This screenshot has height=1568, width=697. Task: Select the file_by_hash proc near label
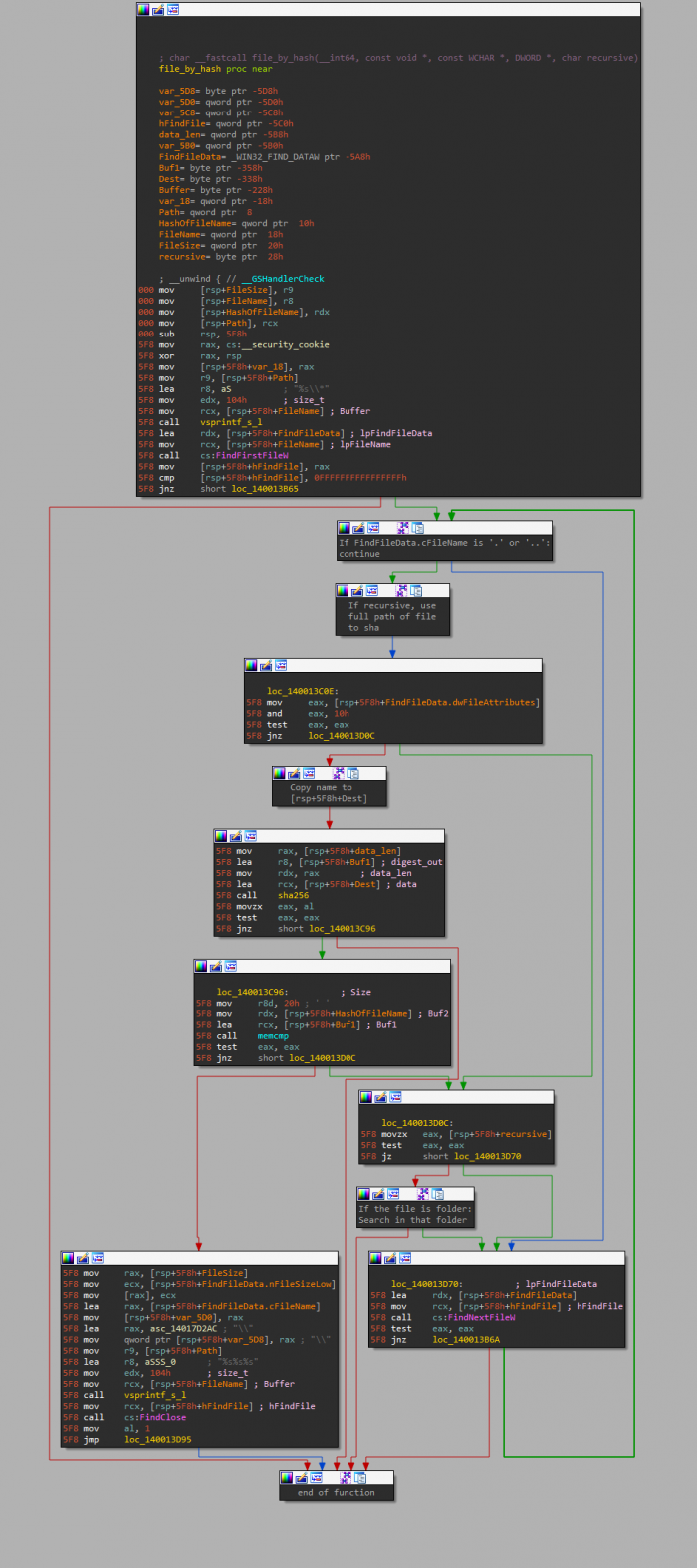(x=216, y=69)
